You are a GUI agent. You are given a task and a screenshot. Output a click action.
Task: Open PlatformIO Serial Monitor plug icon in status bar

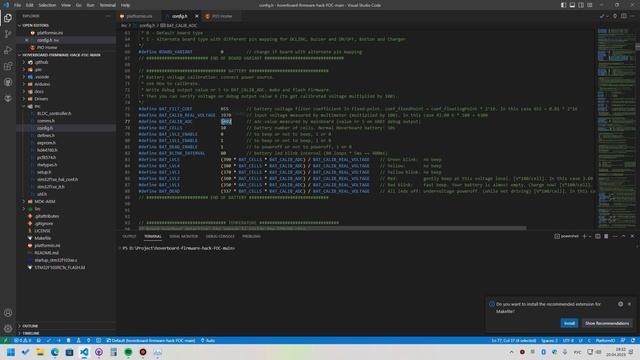[88, 340]
